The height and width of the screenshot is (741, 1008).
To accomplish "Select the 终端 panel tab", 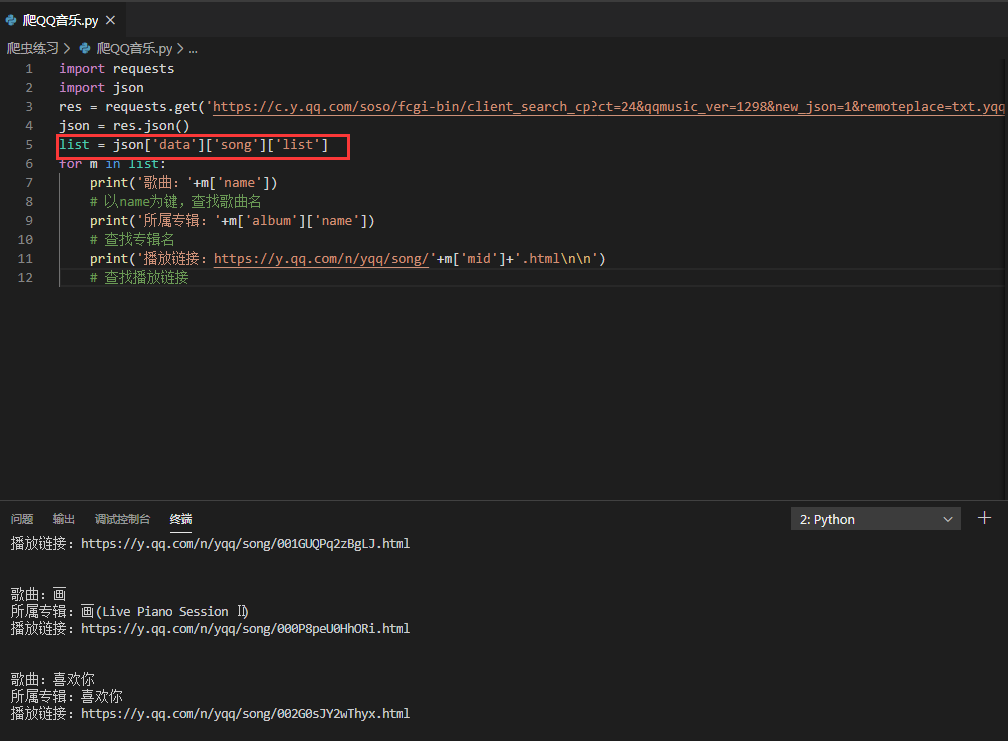I will pos(180,518).
